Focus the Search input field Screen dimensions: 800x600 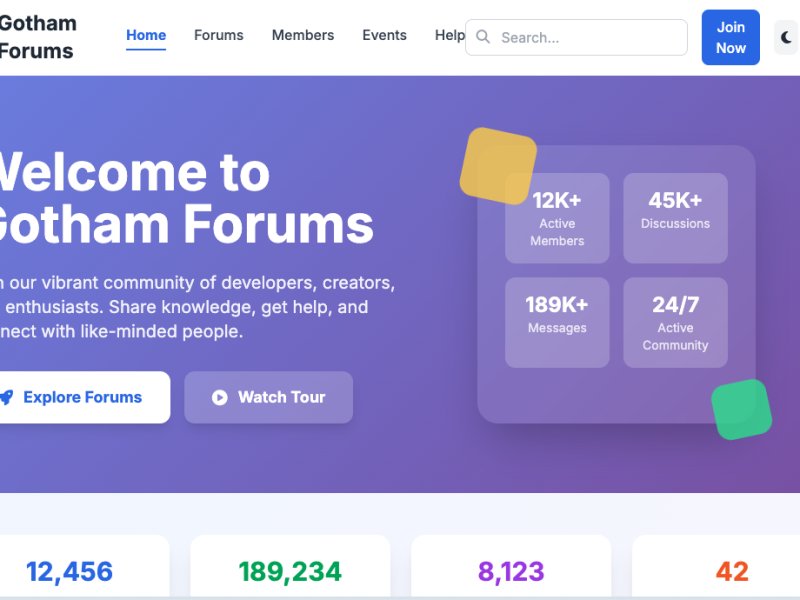point(590,38)
